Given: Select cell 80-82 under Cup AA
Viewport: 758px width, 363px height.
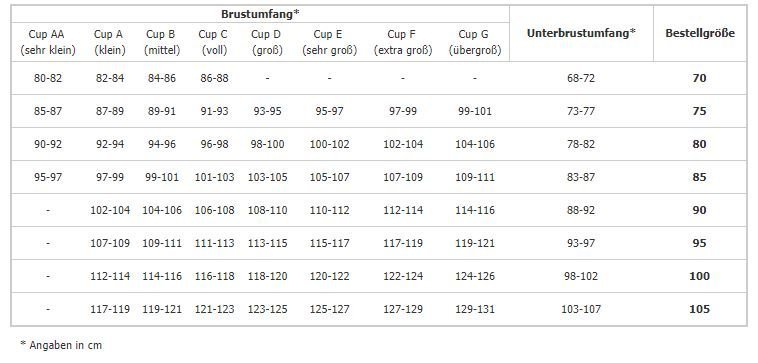Looking at the screenshot, I should point(48,78).
